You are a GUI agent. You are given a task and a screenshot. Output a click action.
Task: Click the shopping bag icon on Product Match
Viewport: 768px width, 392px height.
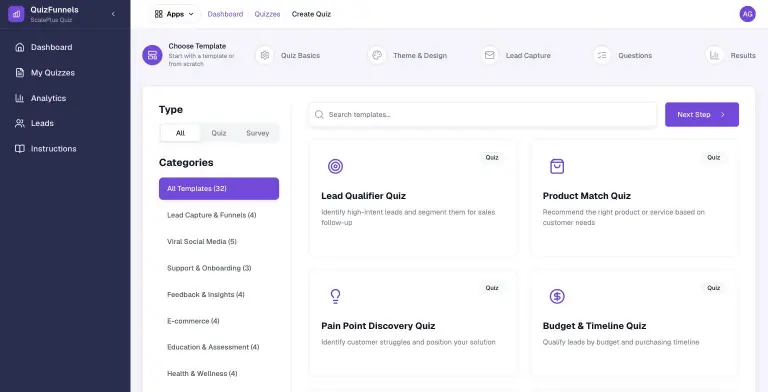[557, 167]
